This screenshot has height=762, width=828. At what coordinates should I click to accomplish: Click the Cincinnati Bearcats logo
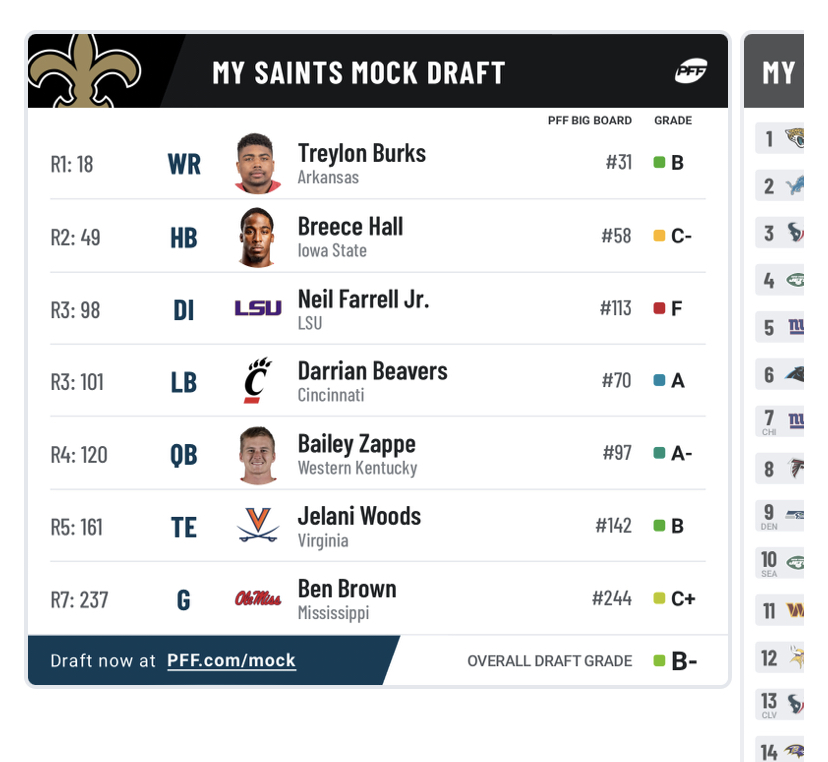(x=258, y=380)
